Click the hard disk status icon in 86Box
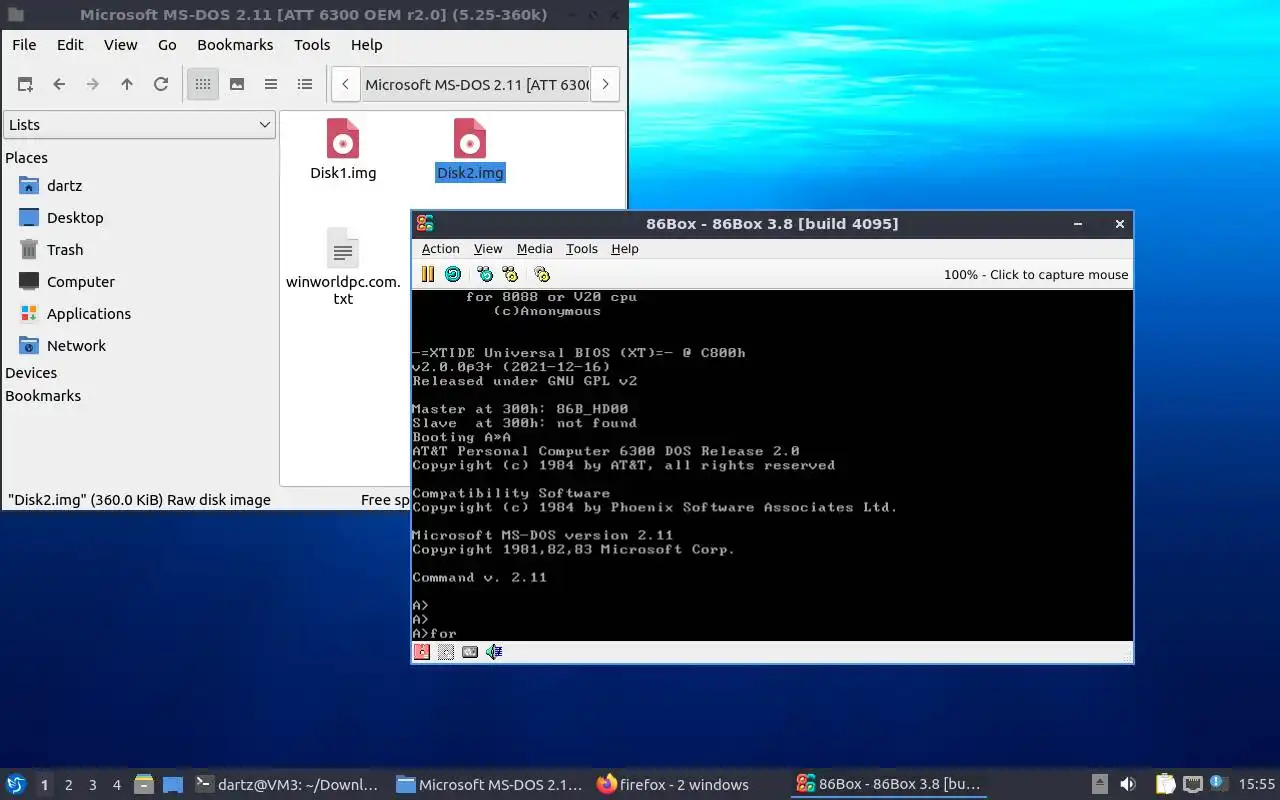Screen dimensions: 1280x800 [470, 652]
